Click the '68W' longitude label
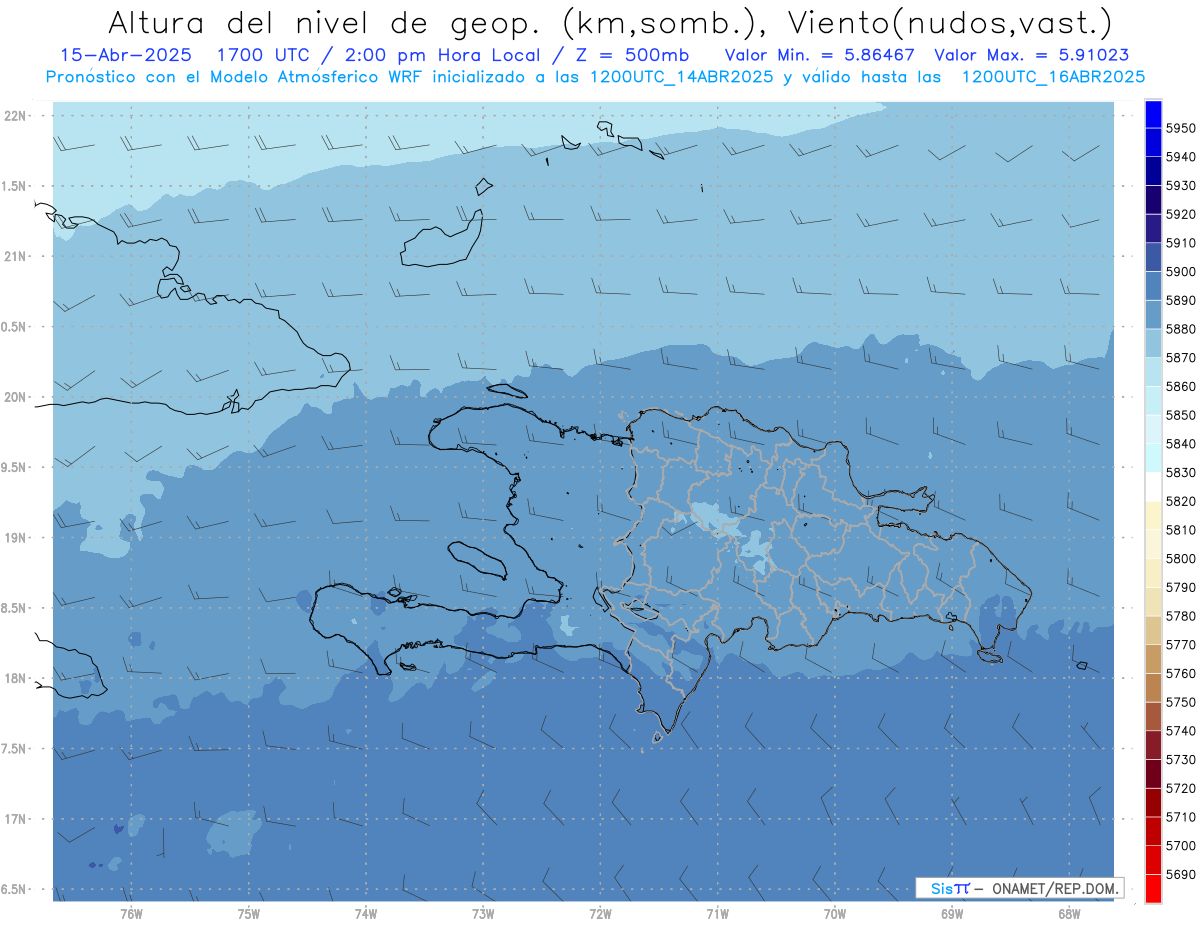The image size is (1200, 927). click(x=1069, y=913)
